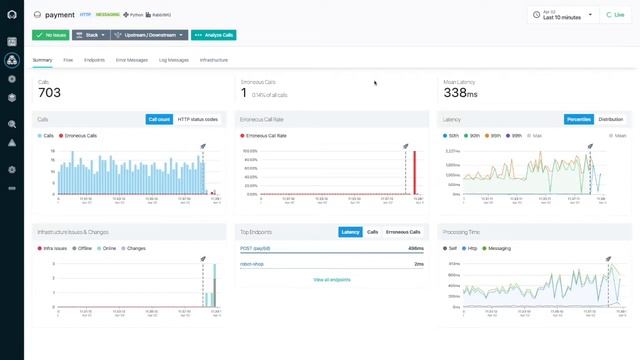
Task: Toggle Online legend entry
Action: pos(107,248)
